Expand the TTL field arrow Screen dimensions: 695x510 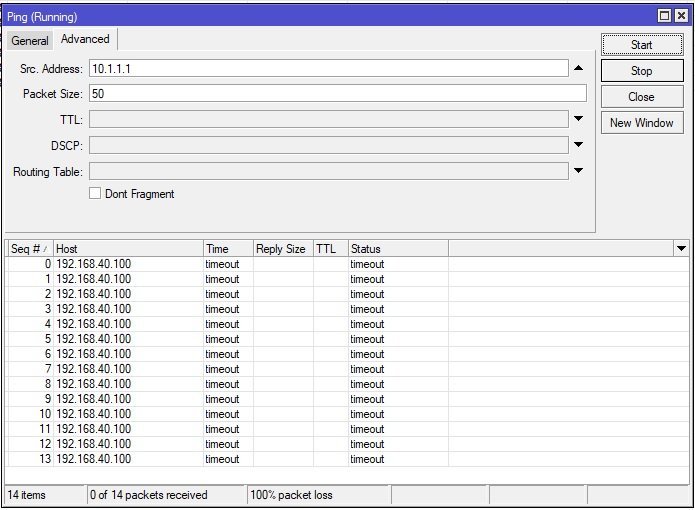coord(578,119)
